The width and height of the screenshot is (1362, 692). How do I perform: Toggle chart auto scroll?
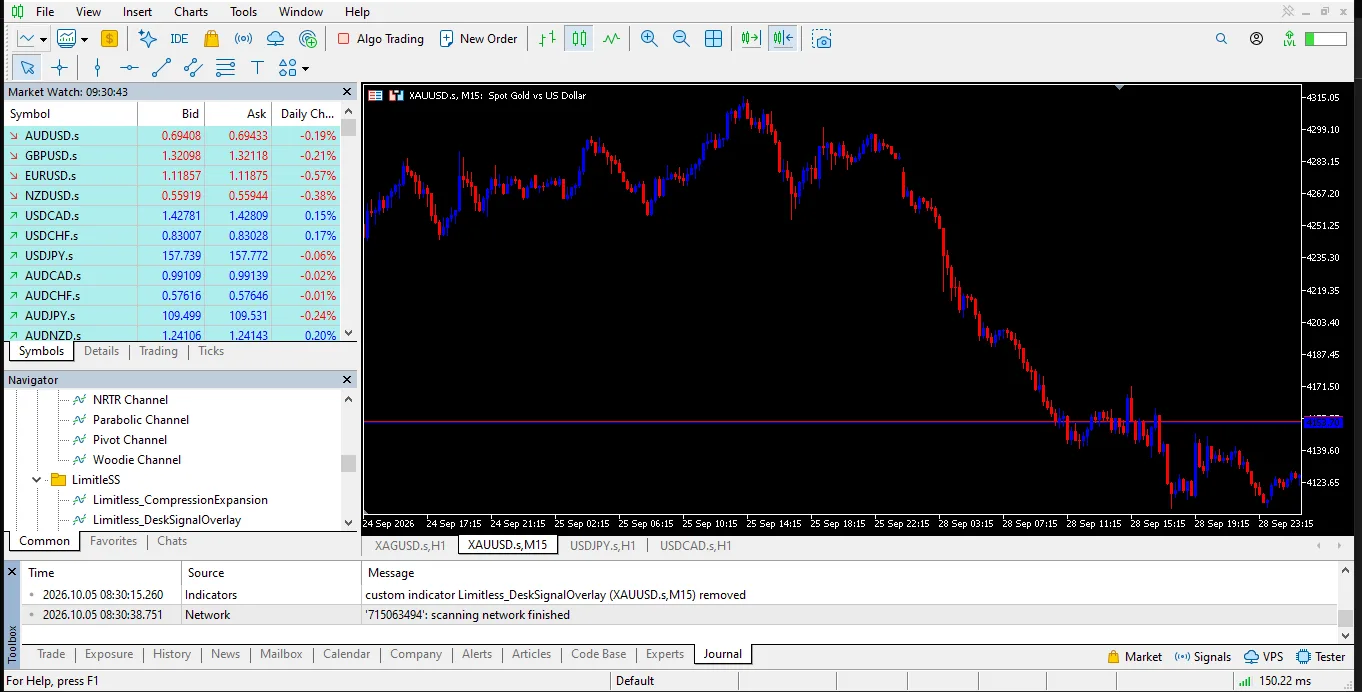(x=751, y=39)
